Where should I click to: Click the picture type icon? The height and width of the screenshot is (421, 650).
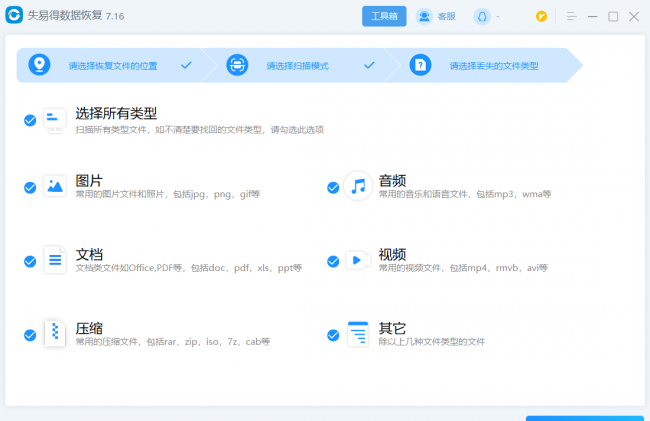(x=55, y=186)
